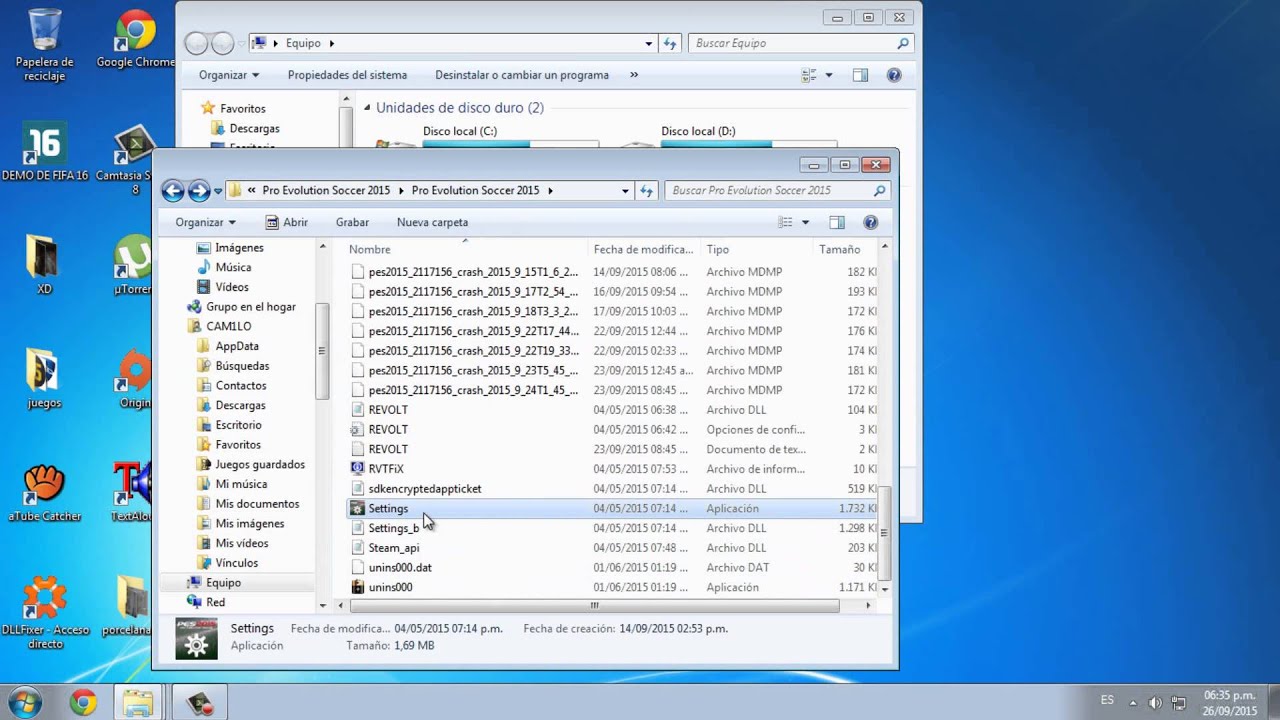
Task: Click Desinstalar o cambiar un programa
Action: pyautogui.click(x=522, y=75)
